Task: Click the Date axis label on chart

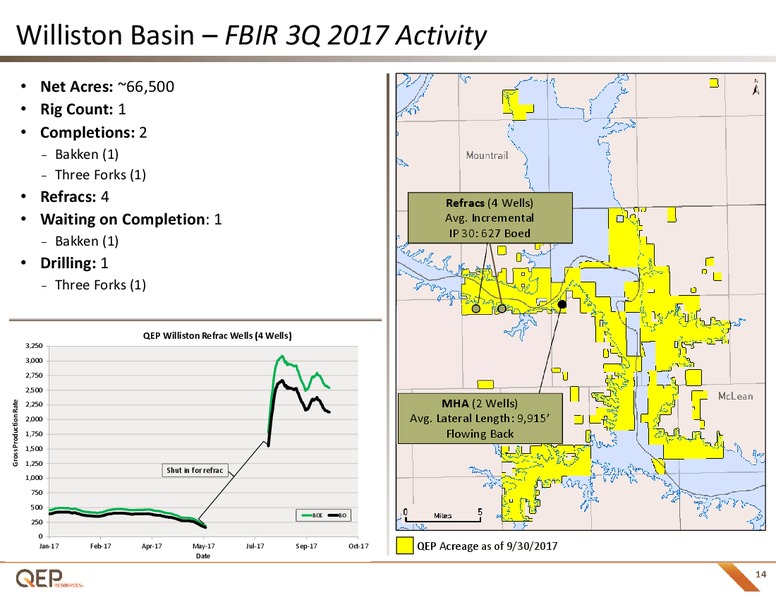Action: pyautogui.click(x=203, y=556)
